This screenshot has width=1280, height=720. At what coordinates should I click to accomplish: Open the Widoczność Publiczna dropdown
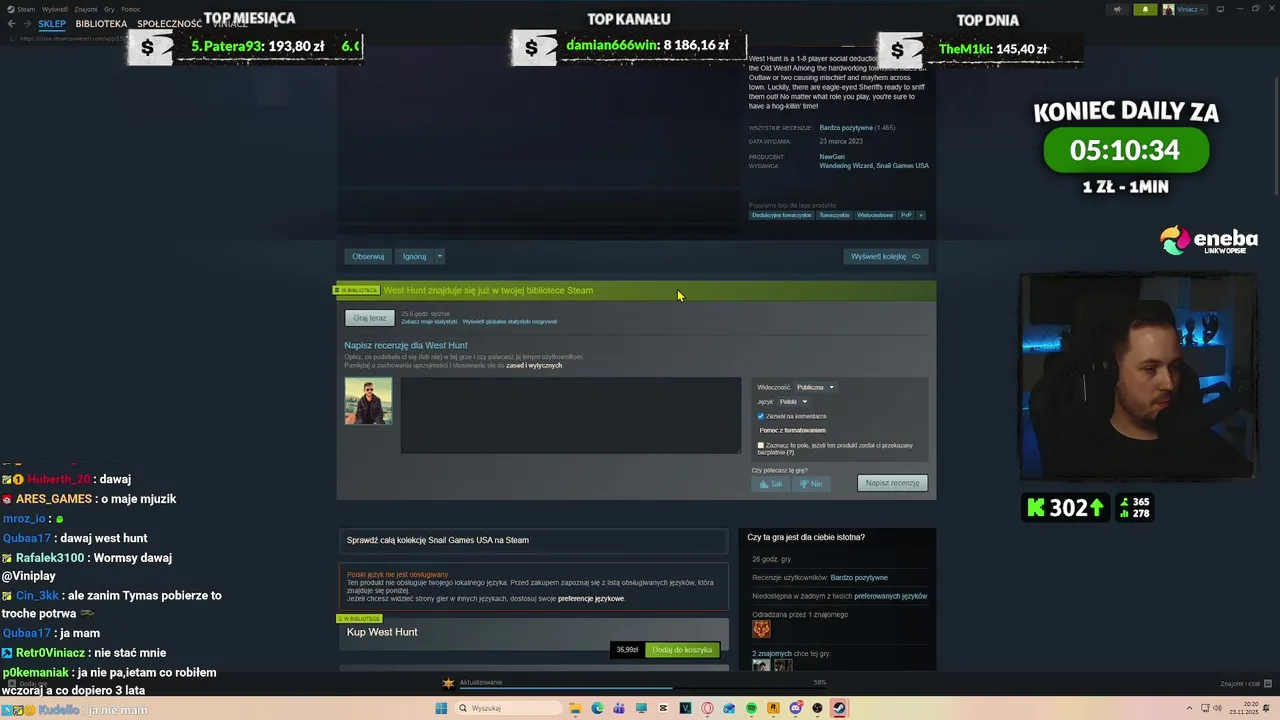point(815,387)
